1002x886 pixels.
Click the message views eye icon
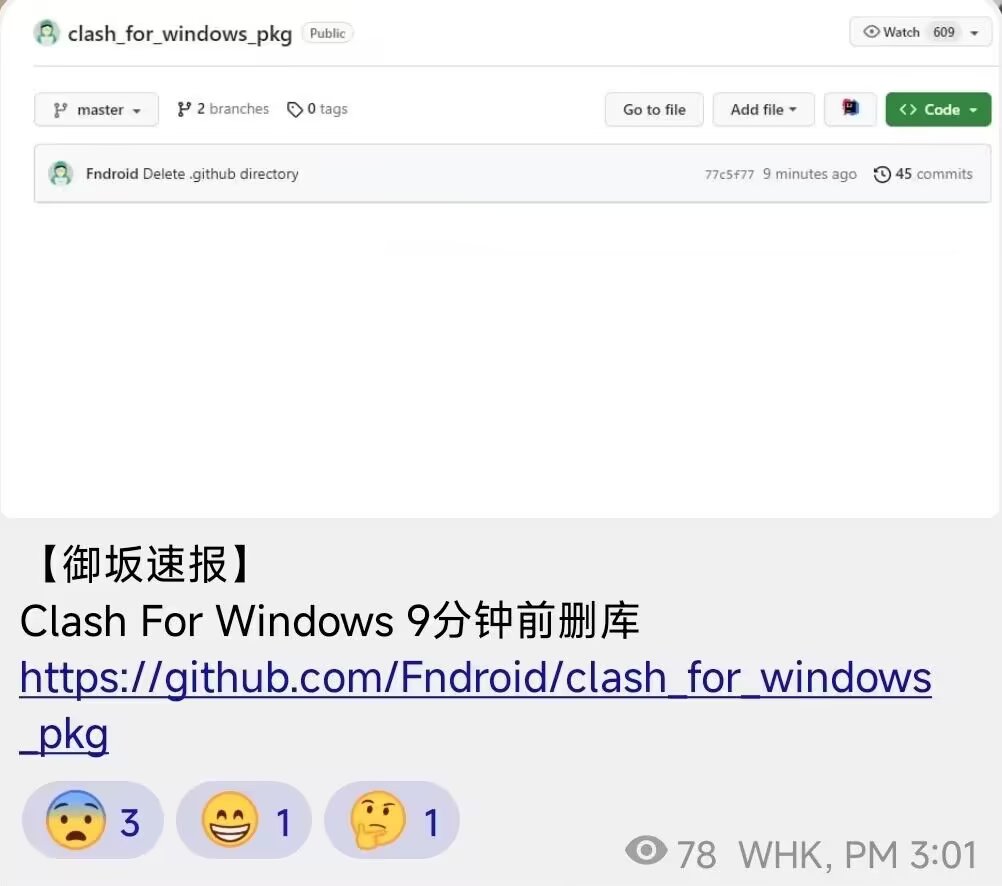click(x=646, y=850)
